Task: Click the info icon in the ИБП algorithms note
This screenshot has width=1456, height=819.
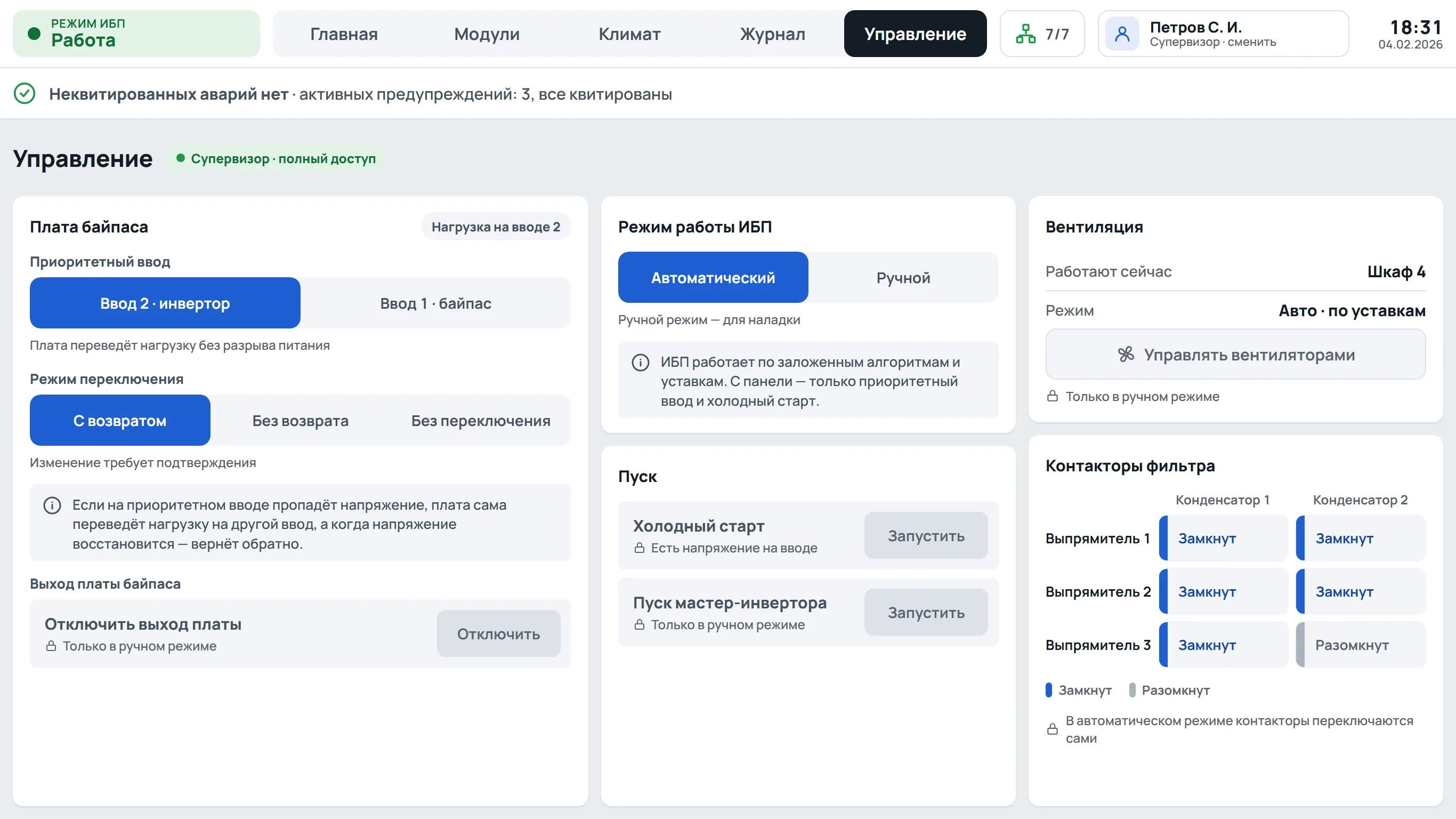Action: point(640,362)
